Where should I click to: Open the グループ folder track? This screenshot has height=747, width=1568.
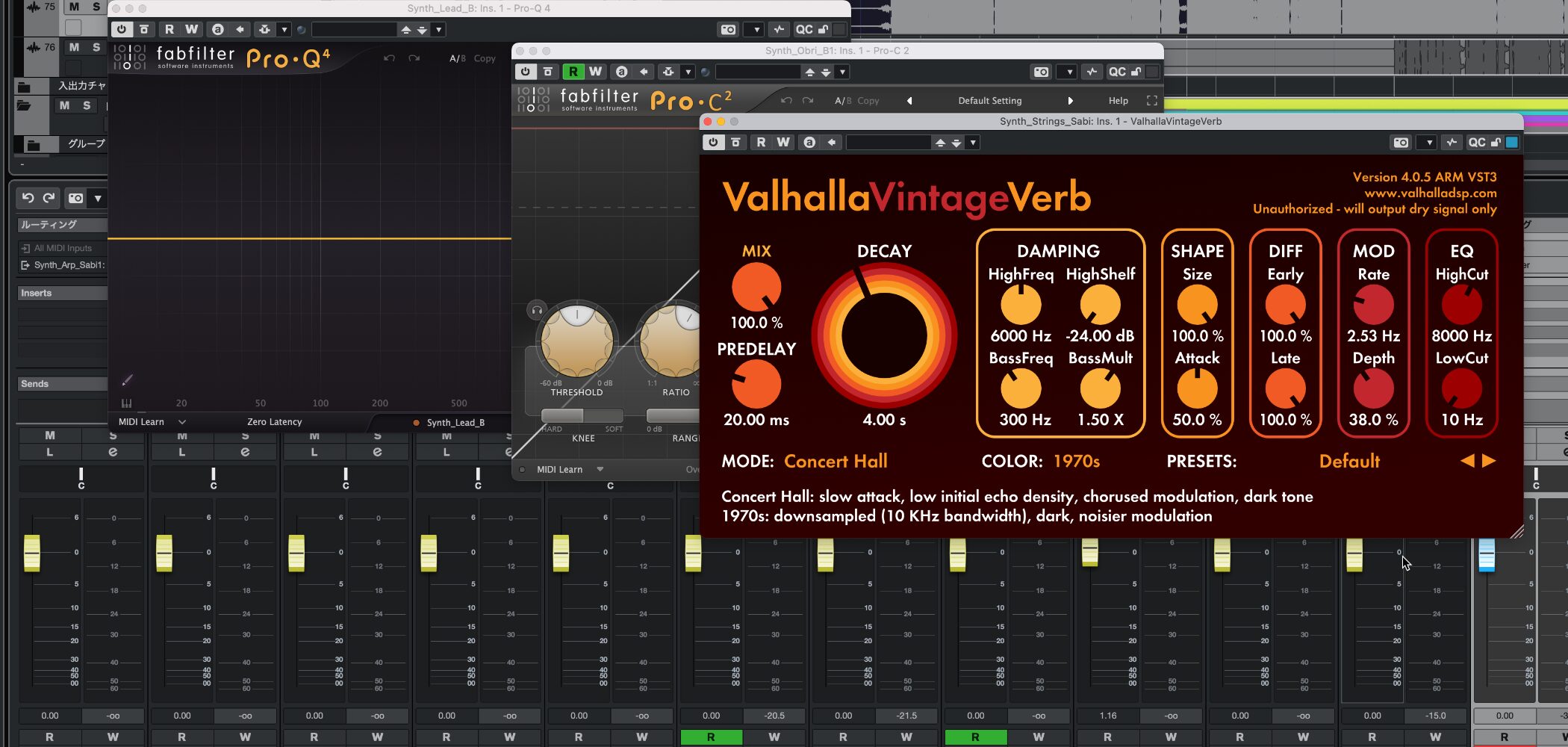pos(86,143)
